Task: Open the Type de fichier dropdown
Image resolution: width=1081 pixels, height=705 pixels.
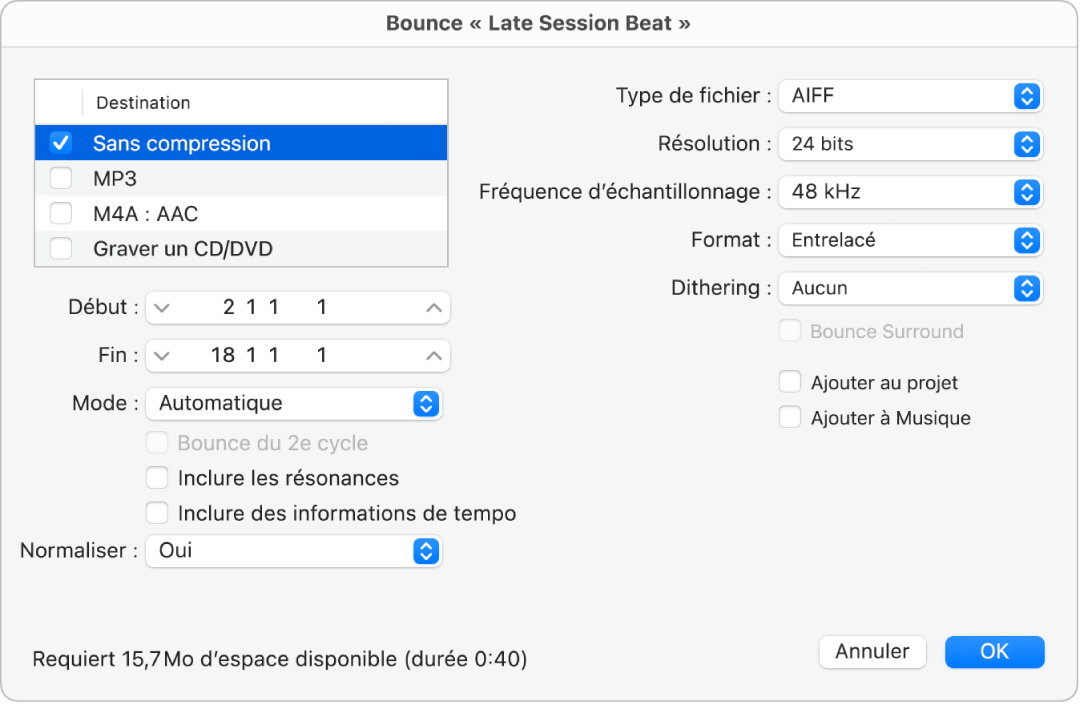Action: click(1025, 96)
